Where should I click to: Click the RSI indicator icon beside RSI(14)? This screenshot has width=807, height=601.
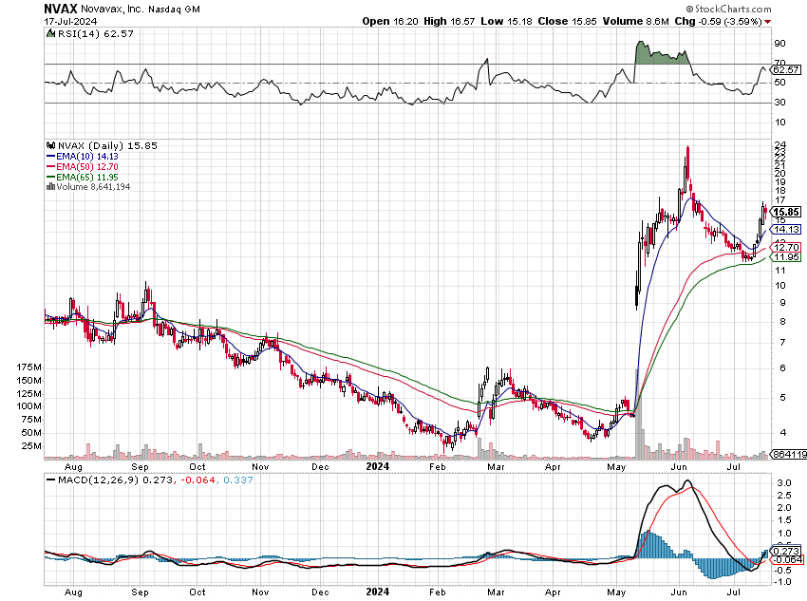pyautogui.click(x=50, y=33)
